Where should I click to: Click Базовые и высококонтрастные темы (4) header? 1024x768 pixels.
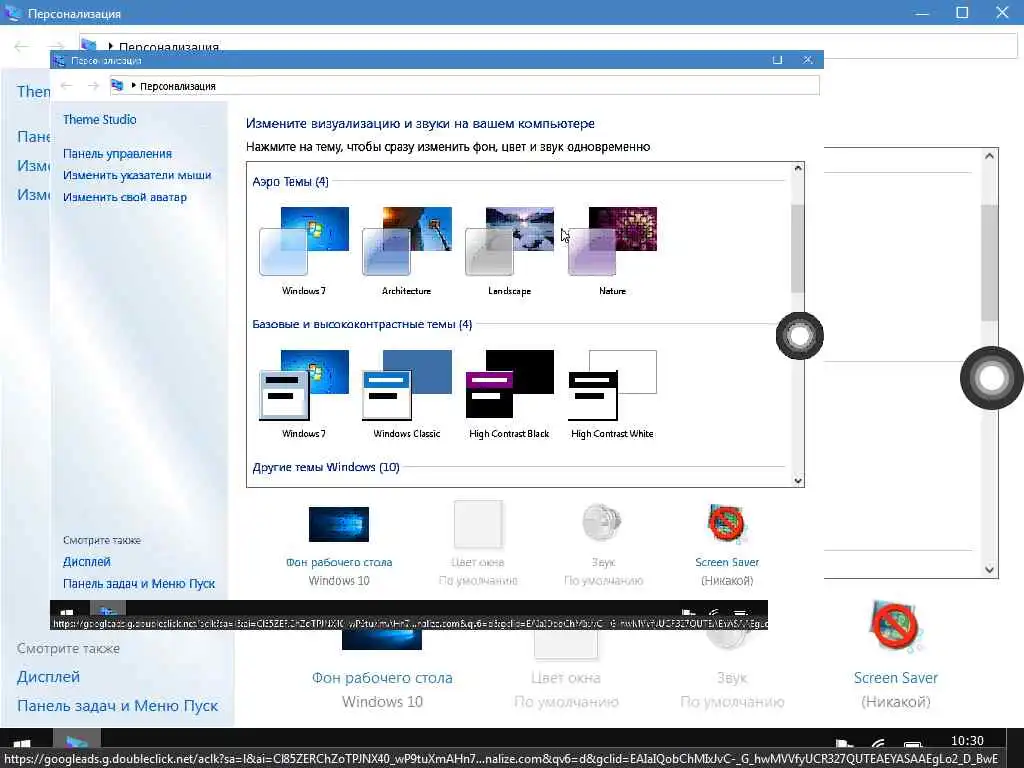click(362, 324)
